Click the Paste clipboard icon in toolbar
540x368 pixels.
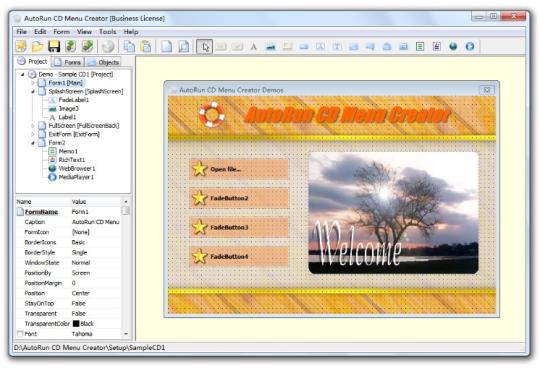point(146,46)
